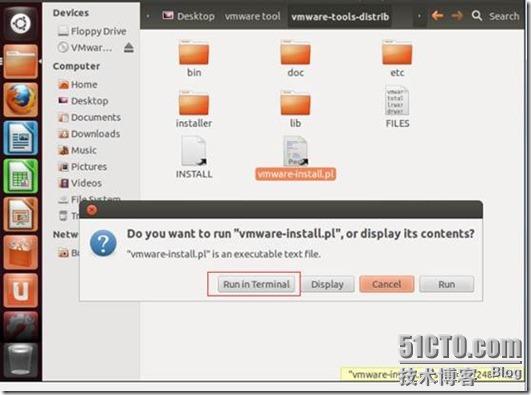Close the run dialog with red button
The height and width of the screenshot is (395, 531).
click(x=92, y=210)
